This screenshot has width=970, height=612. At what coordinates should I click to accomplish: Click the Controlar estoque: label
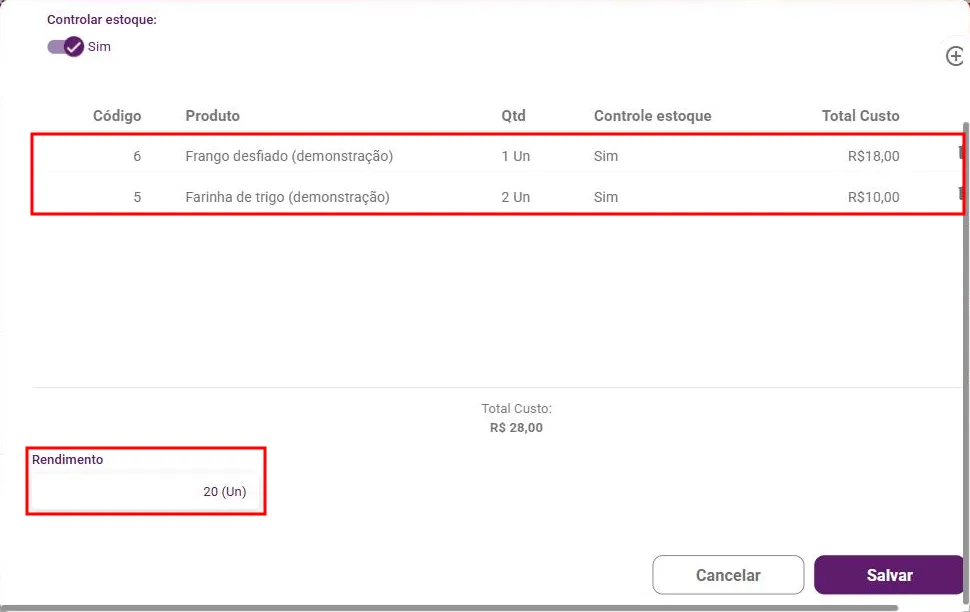click(x=102, y=19)
